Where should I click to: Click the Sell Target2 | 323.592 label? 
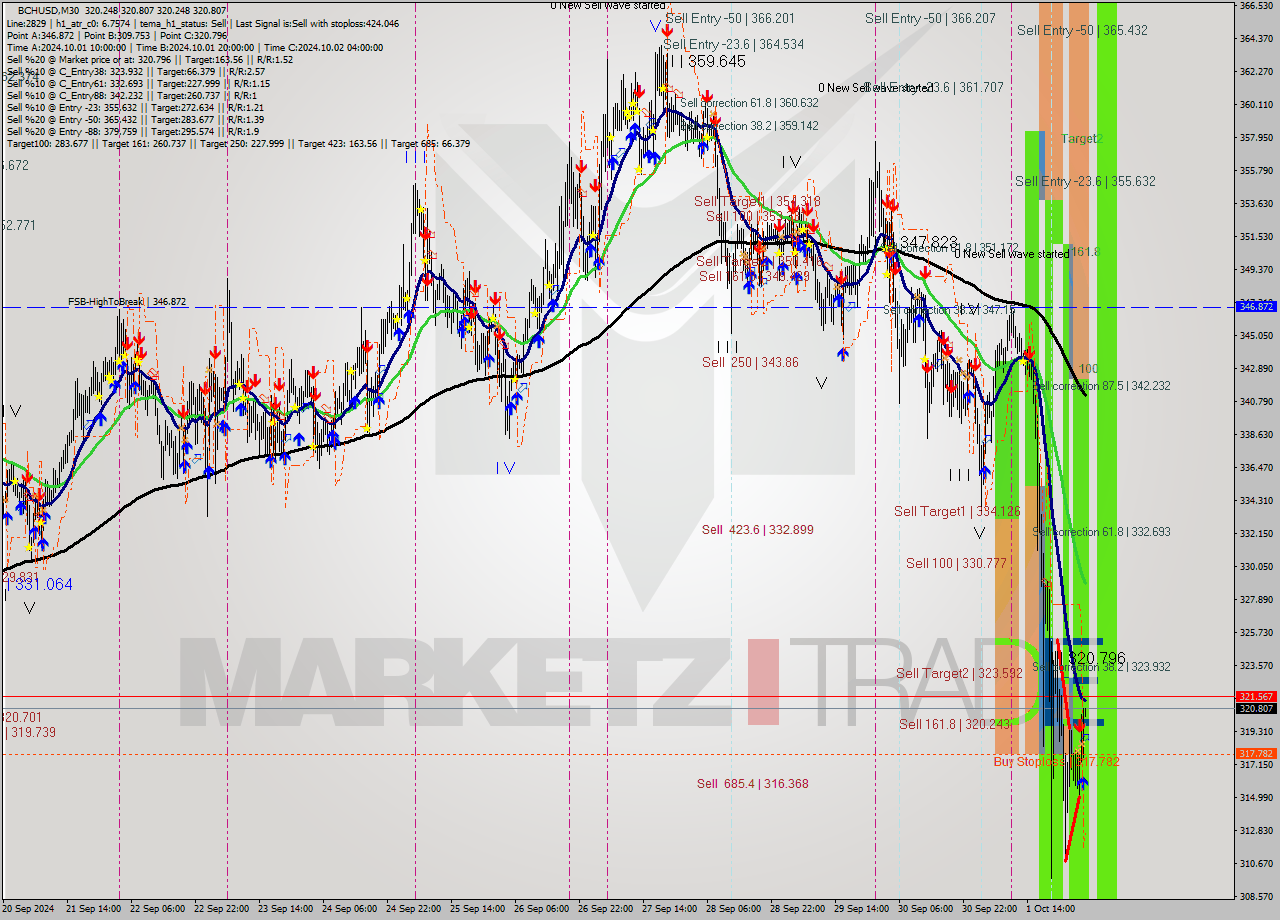tap(959, 673)
